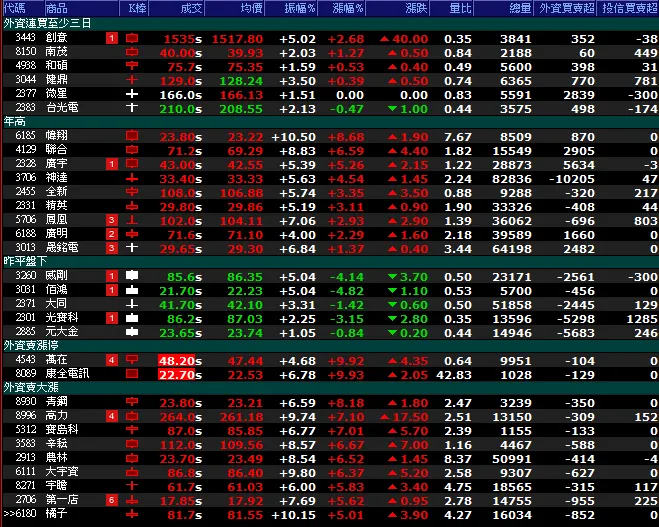Viewport: 659px width, 527px height.
Task: Sort by the 成交 column header
Action: tap(177, 8)
